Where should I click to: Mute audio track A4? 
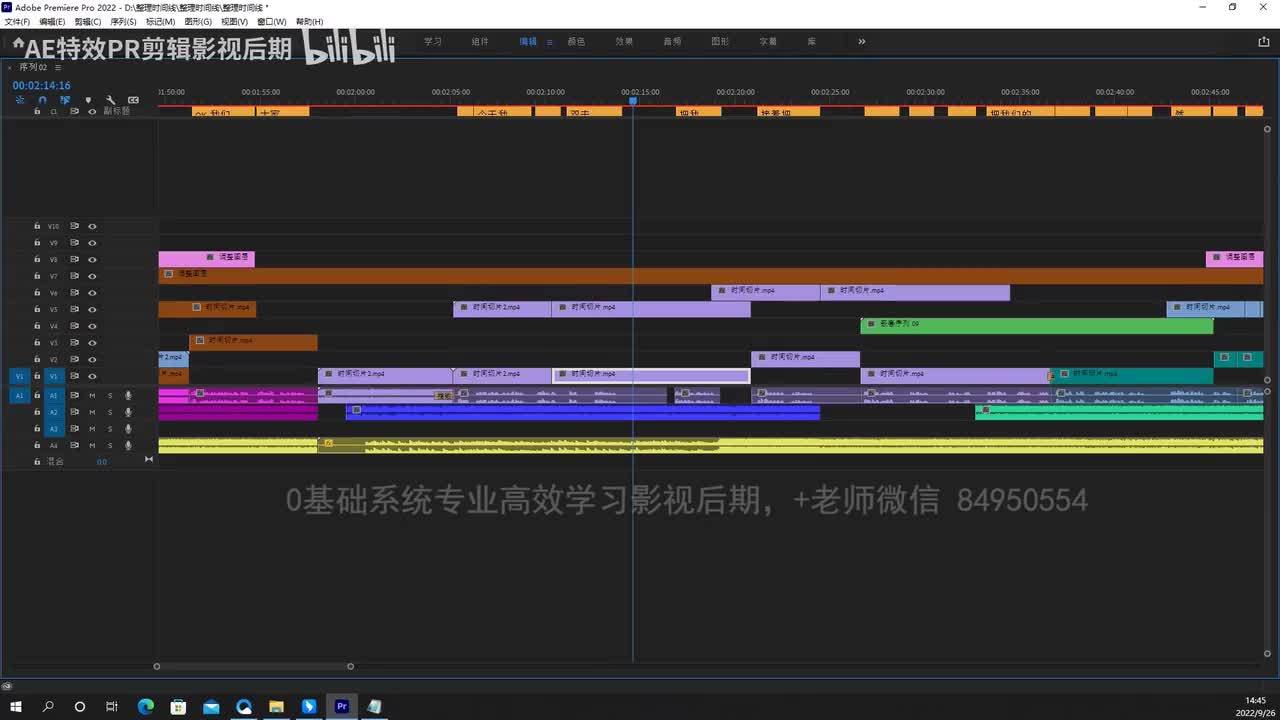point(92,445)
